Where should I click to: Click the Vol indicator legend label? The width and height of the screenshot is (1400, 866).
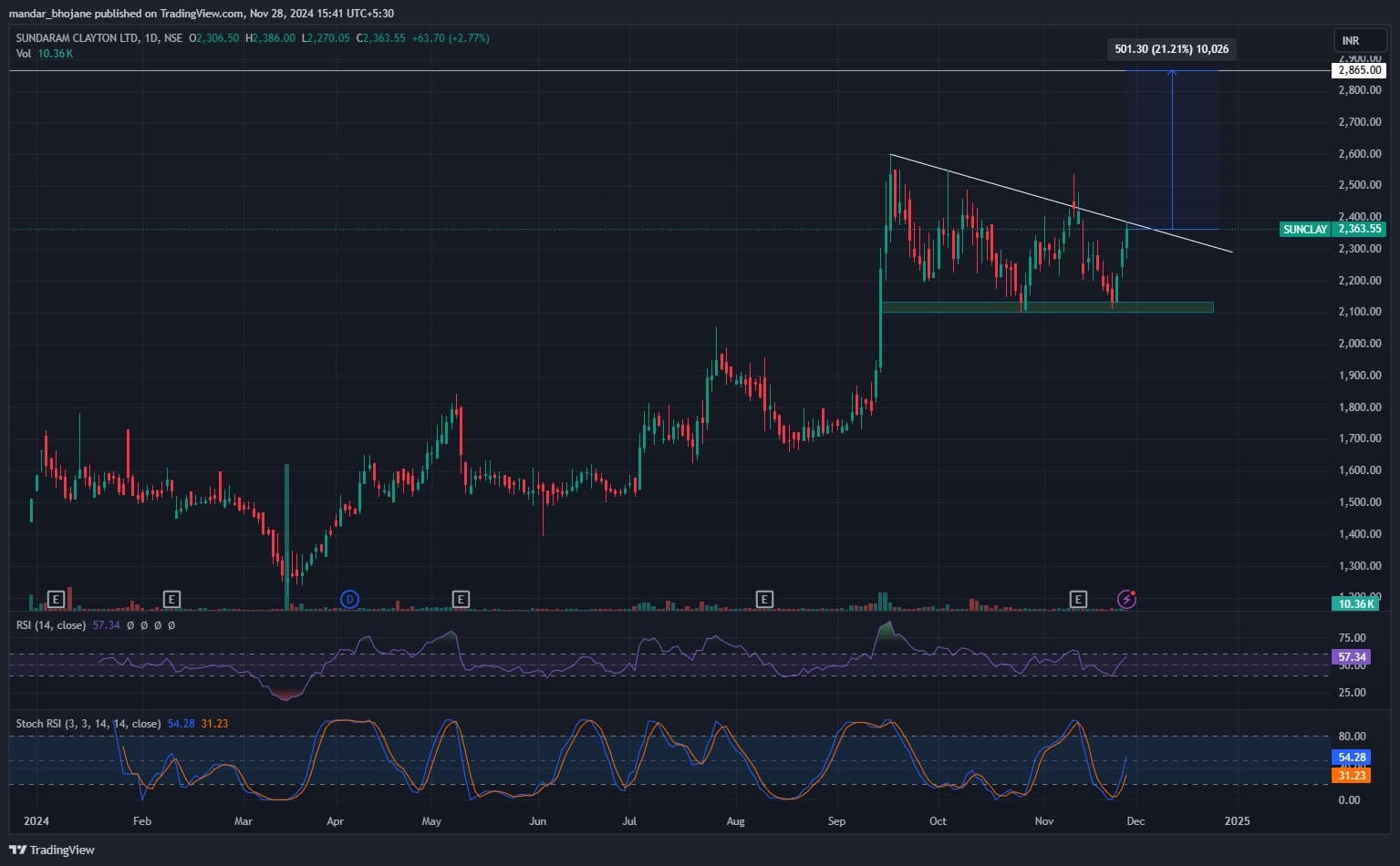point(24,54)
